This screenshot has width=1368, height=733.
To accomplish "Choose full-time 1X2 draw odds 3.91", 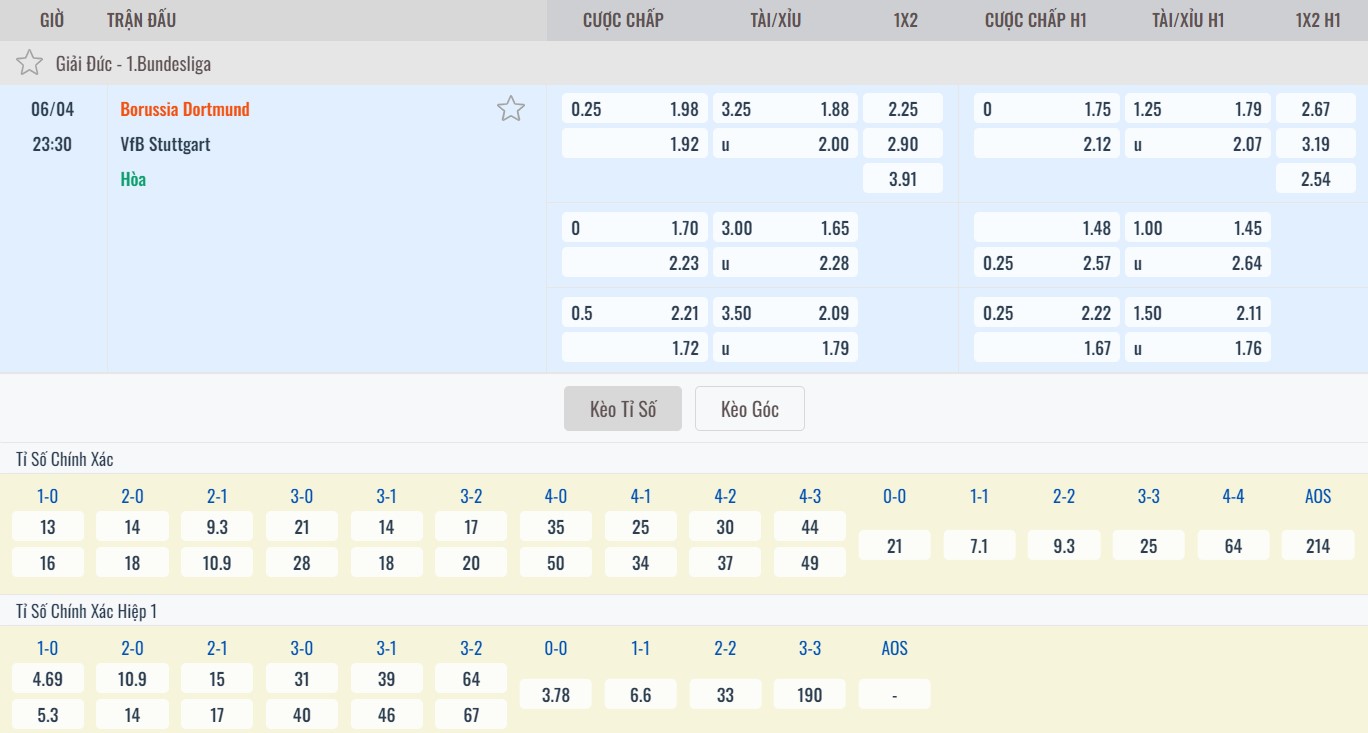I will [x=902, y=179].
